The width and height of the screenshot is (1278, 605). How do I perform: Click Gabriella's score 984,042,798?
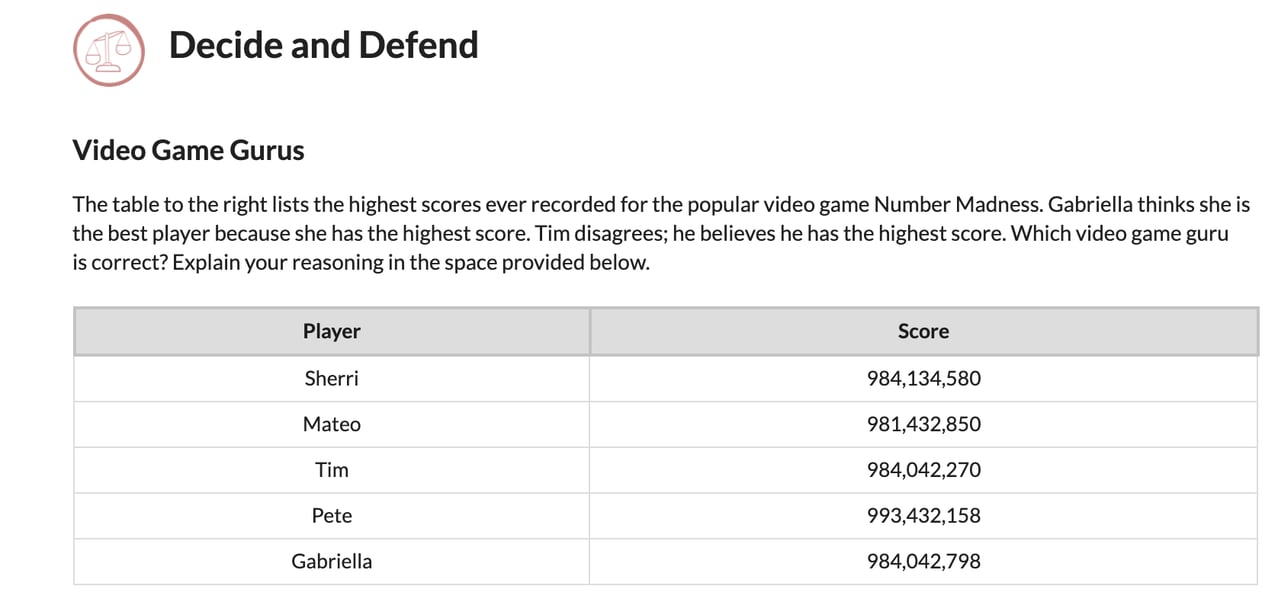[923, 561]
